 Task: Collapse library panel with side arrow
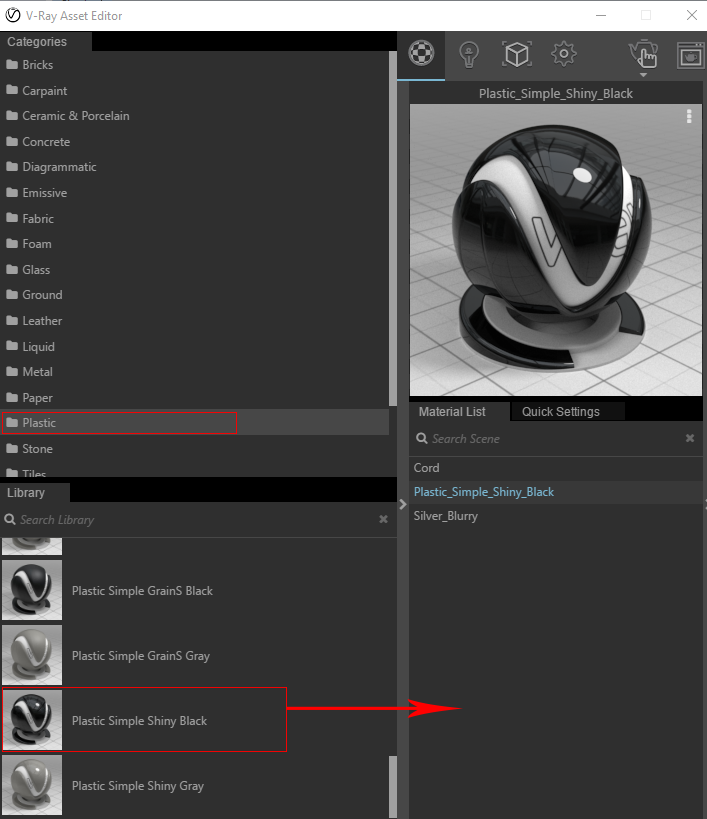[402, 504]
